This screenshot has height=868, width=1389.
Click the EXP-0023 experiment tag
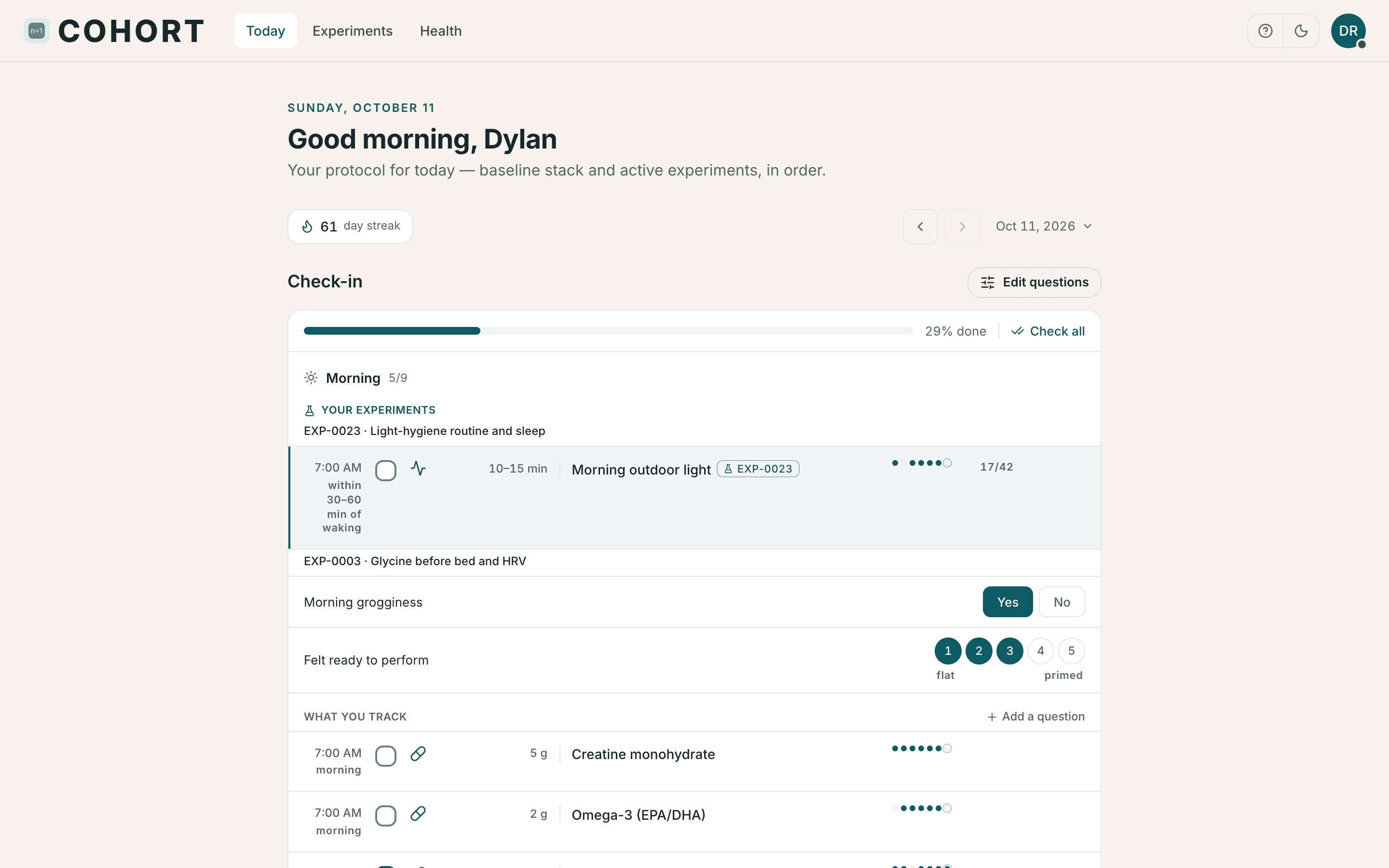pyautogui.click(x=758, y=469)
